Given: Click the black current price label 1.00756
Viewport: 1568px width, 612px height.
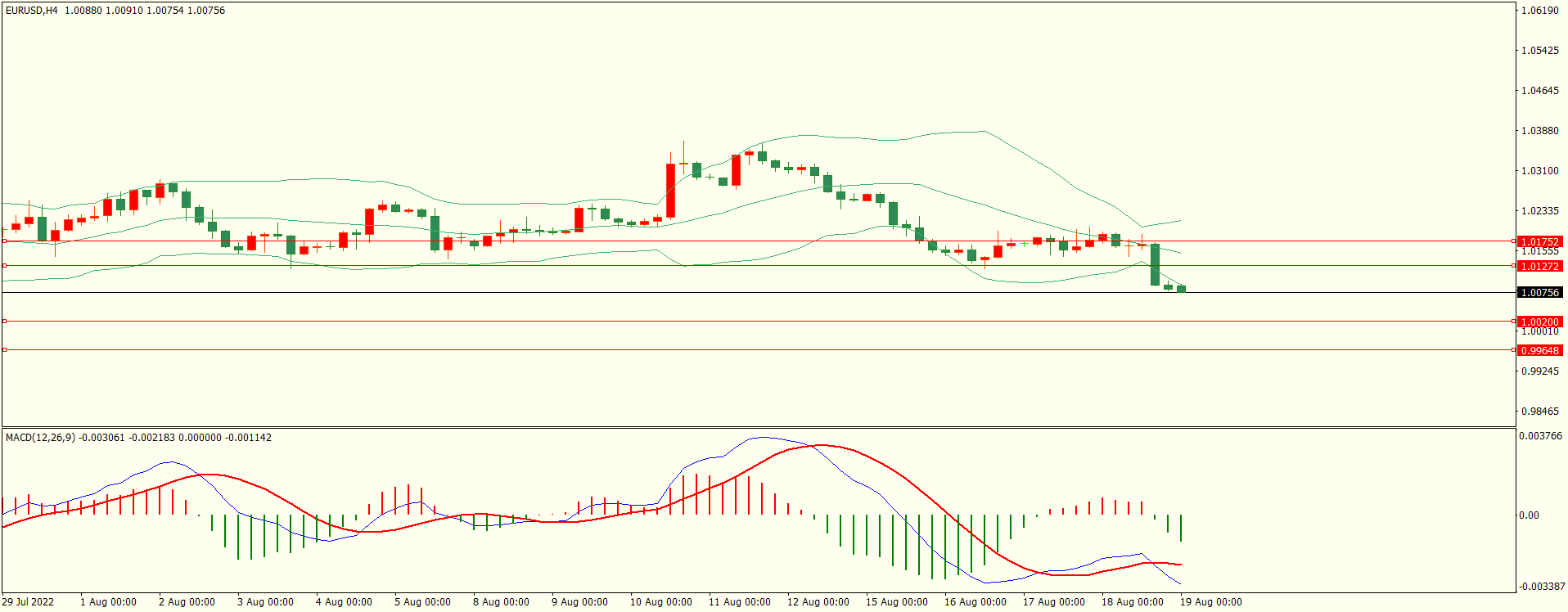Looking at the screenshot, I should pos(1539,292).
